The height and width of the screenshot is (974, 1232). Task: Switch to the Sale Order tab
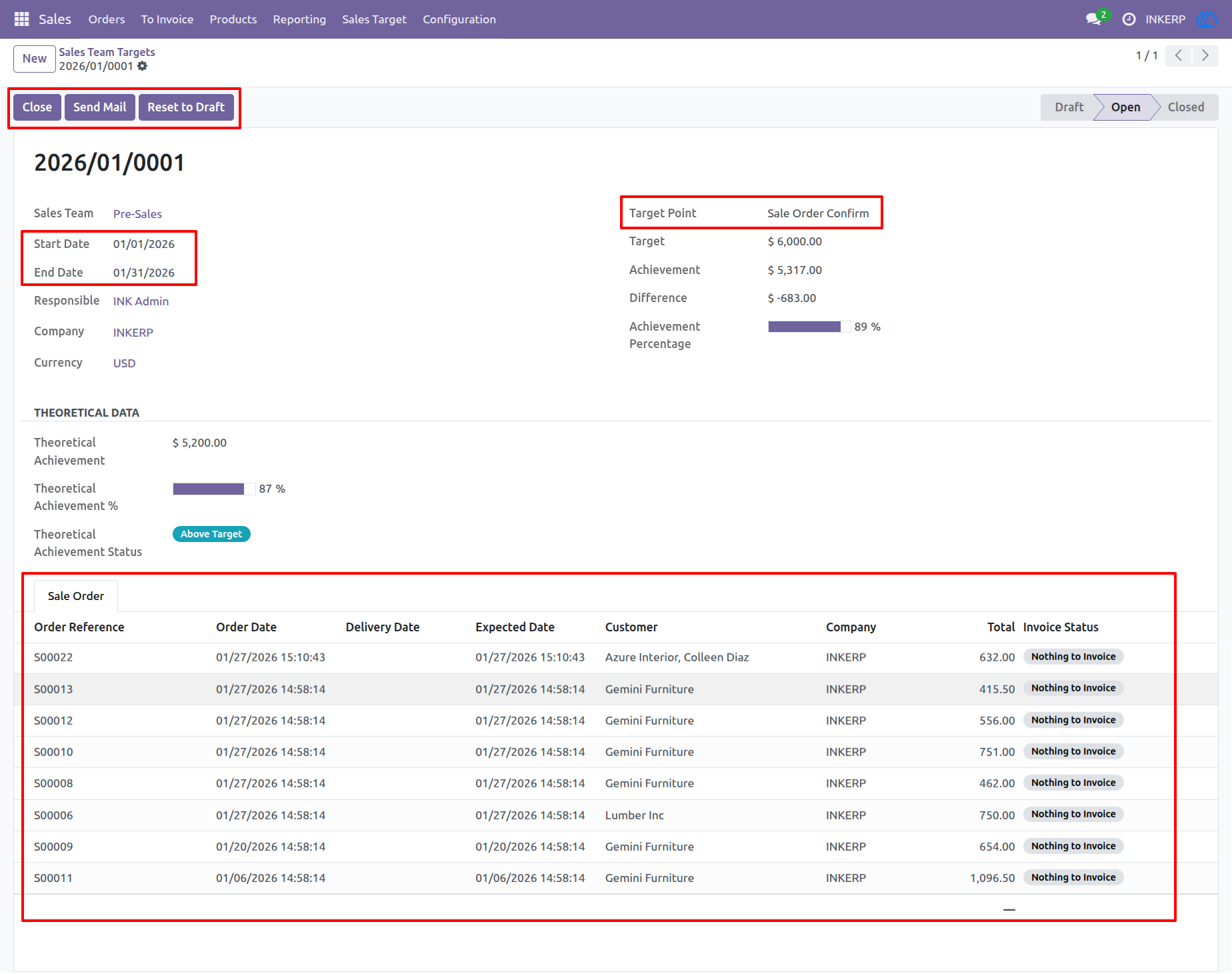click(76, 596)
